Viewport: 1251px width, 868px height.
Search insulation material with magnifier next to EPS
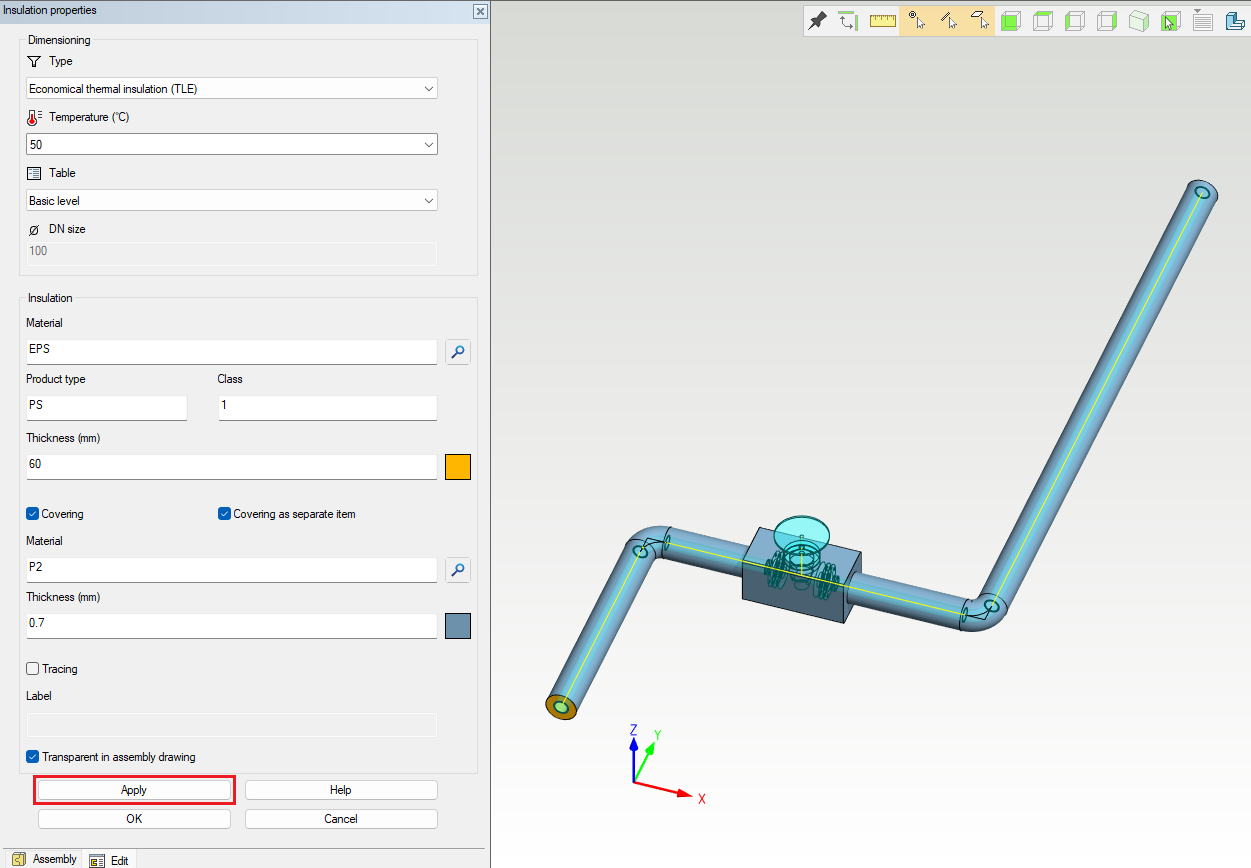(458, 351)
